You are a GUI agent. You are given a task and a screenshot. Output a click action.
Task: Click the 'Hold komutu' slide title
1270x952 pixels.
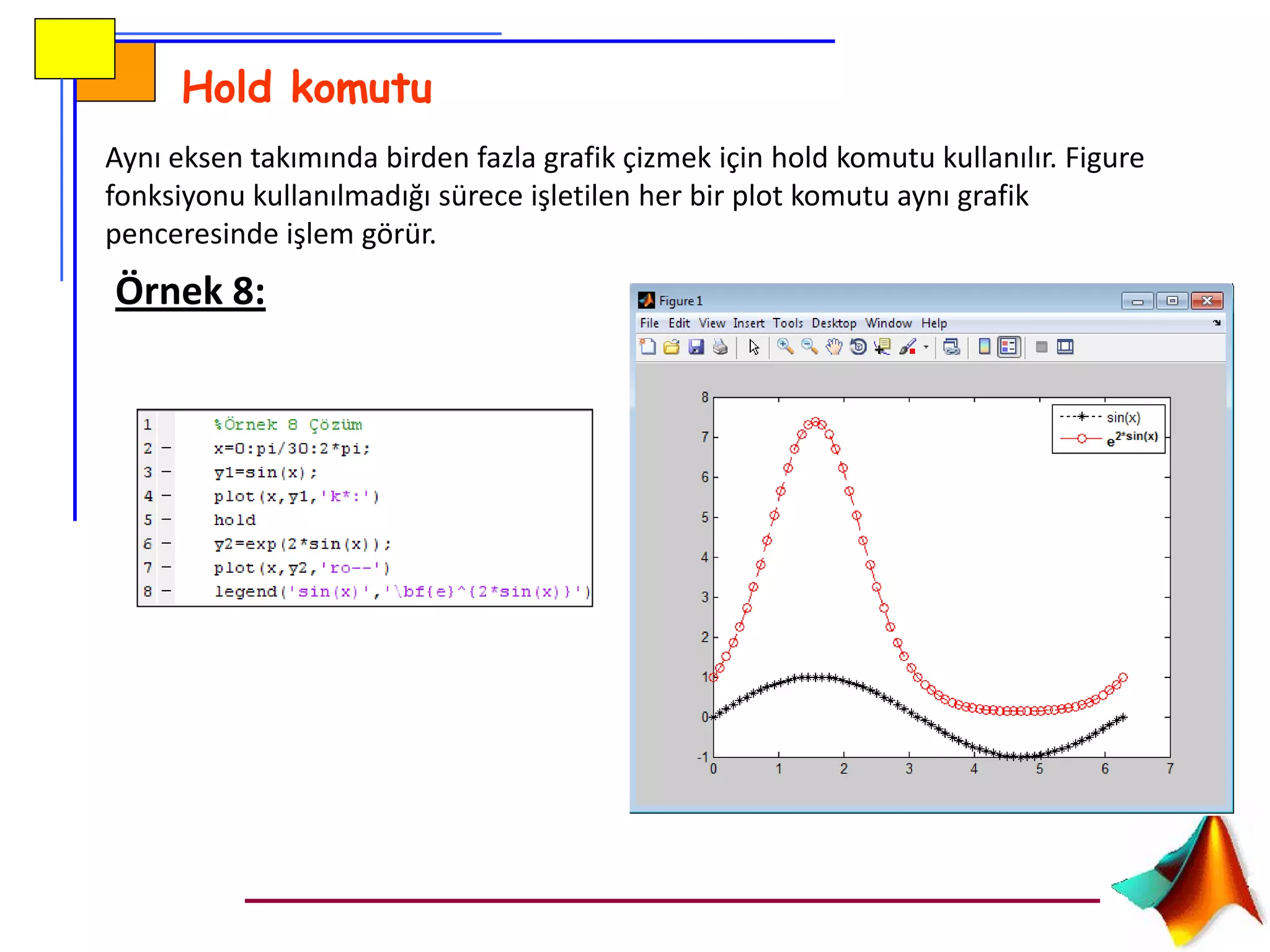pos(307,87)
